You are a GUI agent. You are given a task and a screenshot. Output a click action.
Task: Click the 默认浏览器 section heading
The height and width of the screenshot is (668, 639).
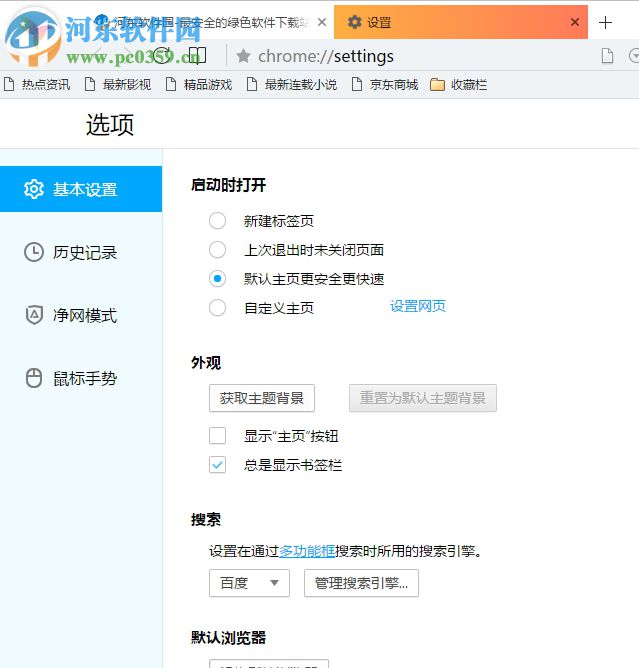pyautogui.click(x=228, y=637)
